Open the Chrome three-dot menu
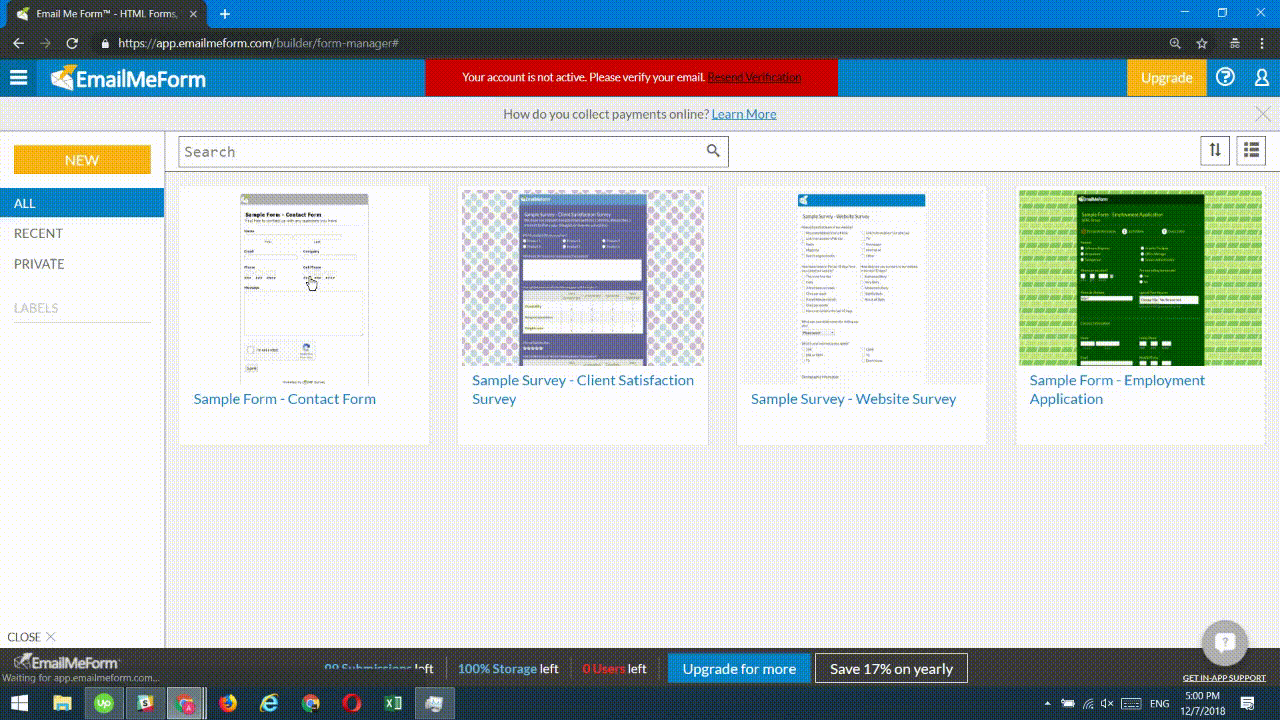The height and width of the screenshot is (720, 1280). [1262, 43]
